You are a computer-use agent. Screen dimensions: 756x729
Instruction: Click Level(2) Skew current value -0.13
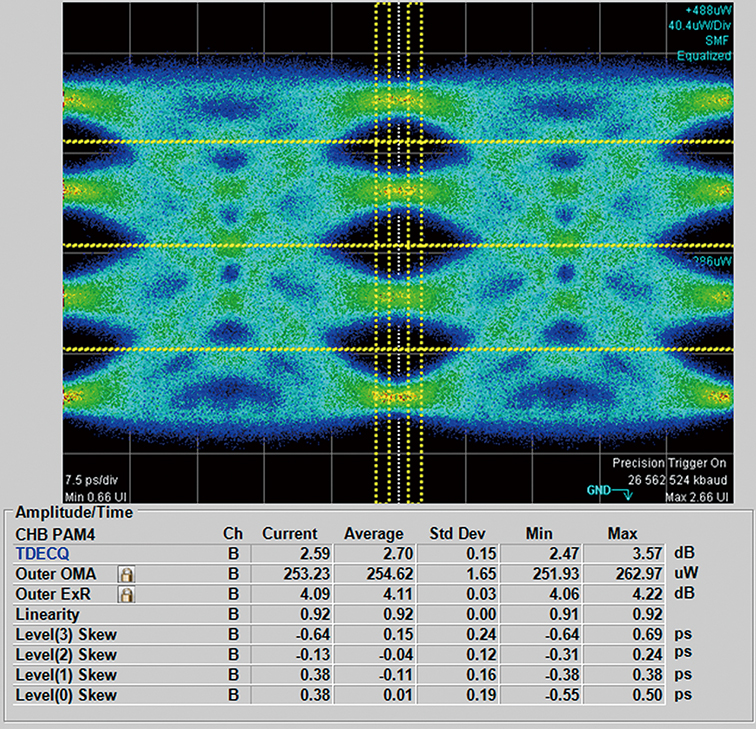tap(312, 655)
